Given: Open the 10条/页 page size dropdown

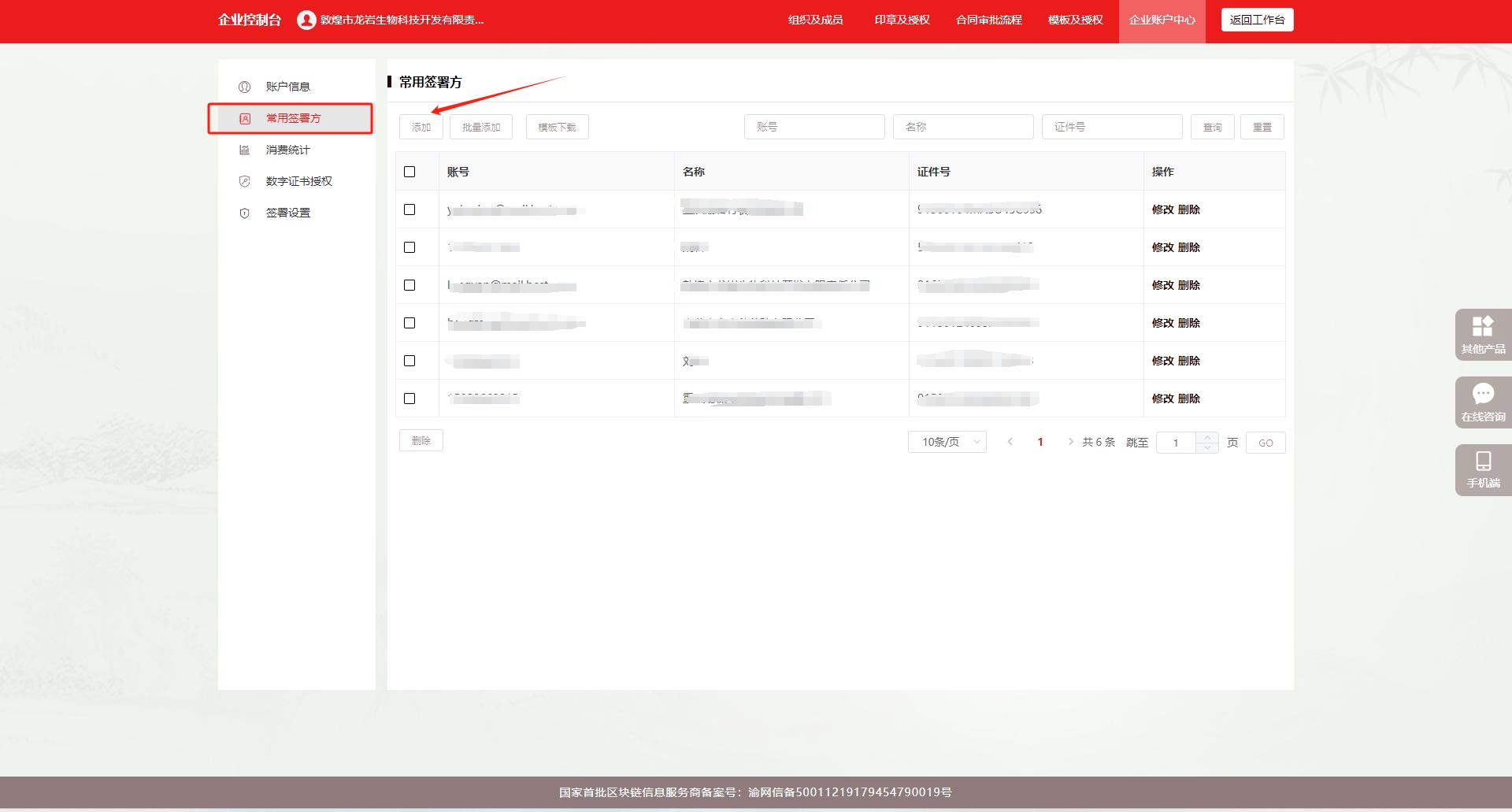Looking at the screenshot, I should click(947, 442).
